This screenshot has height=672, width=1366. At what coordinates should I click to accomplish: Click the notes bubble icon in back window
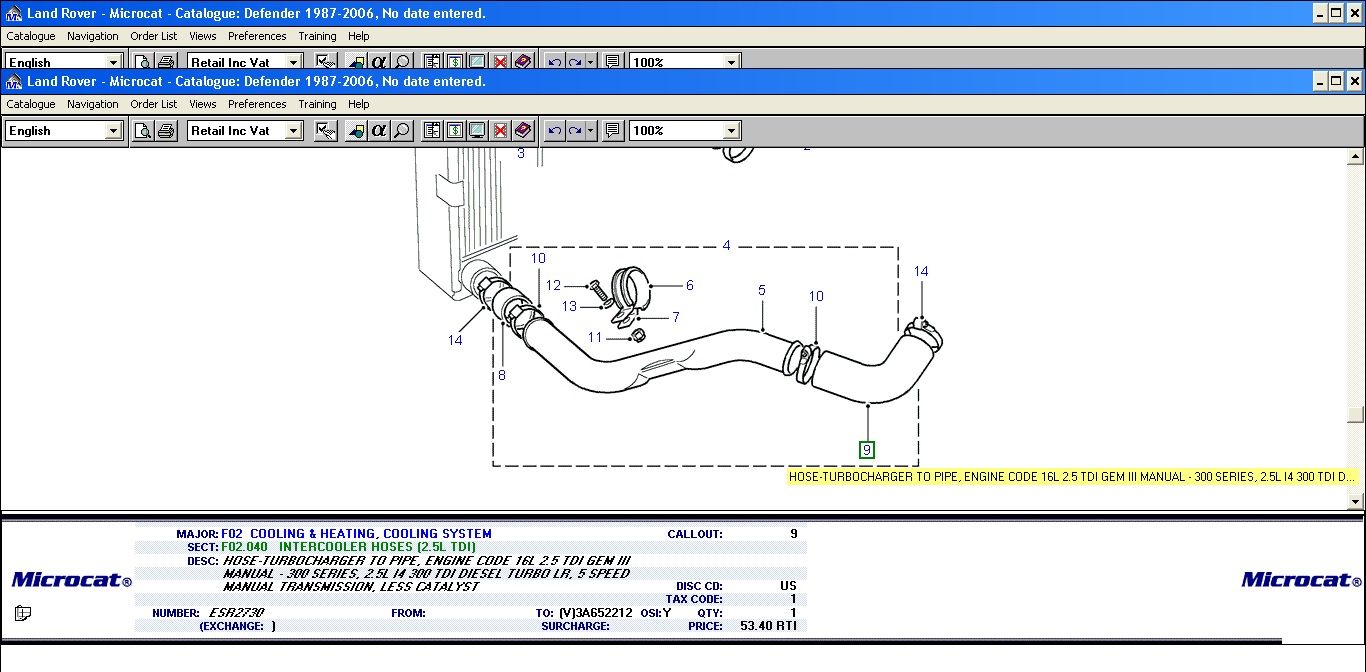614,62
